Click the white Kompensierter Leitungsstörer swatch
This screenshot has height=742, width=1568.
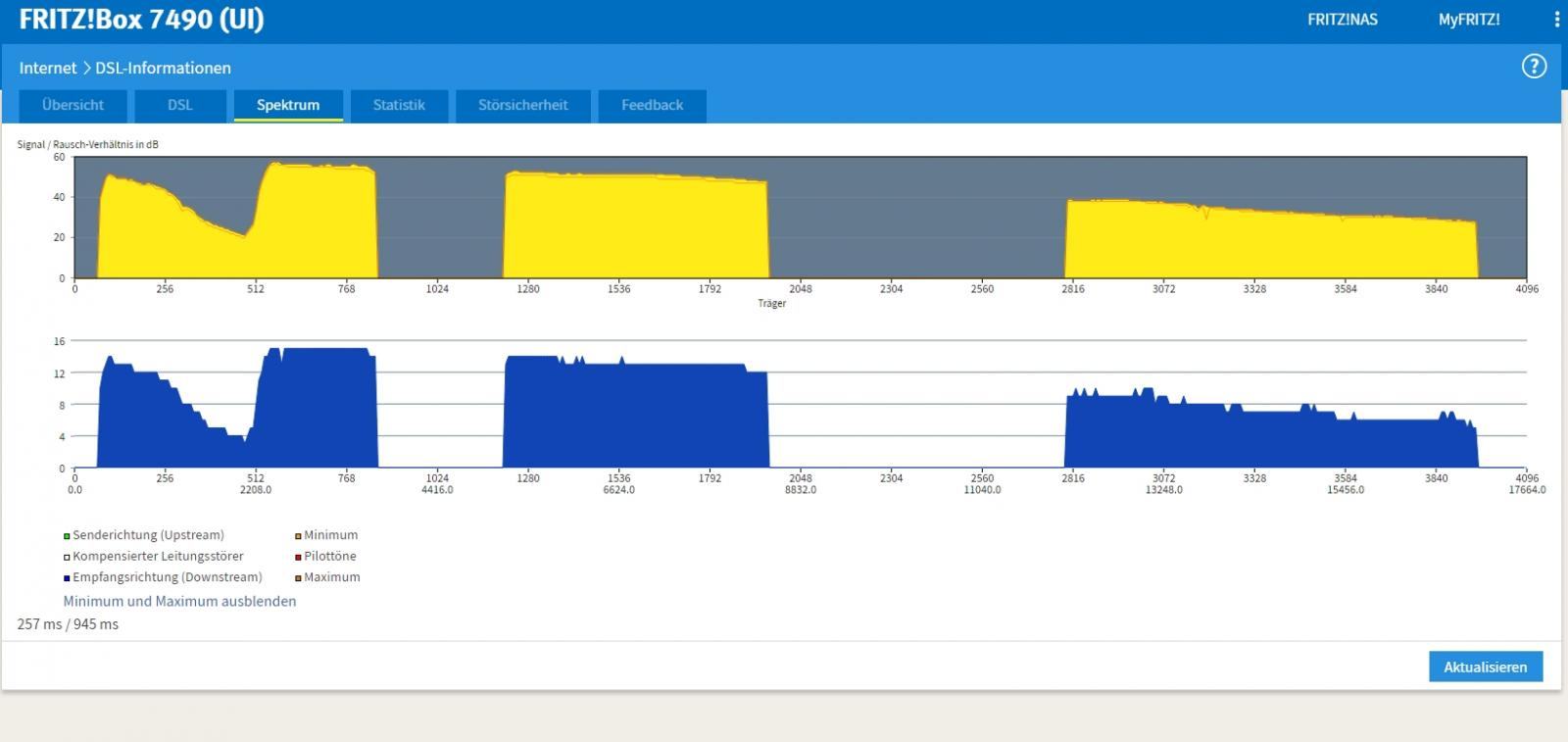click(67, 557)
